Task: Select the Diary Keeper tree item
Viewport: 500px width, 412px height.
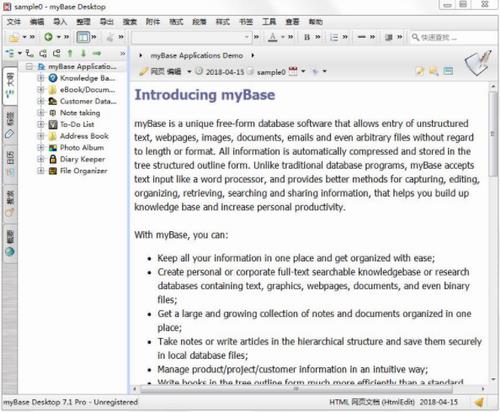Action: (82, 159)
